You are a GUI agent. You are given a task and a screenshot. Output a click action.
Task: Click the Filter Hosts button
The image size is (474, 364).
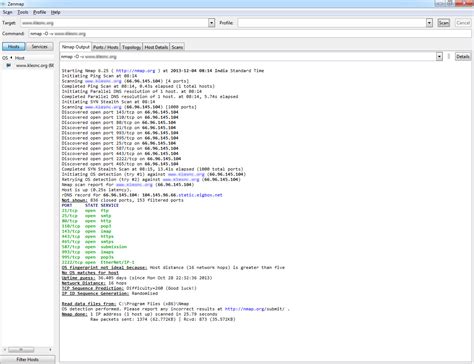tap(28, 360)
